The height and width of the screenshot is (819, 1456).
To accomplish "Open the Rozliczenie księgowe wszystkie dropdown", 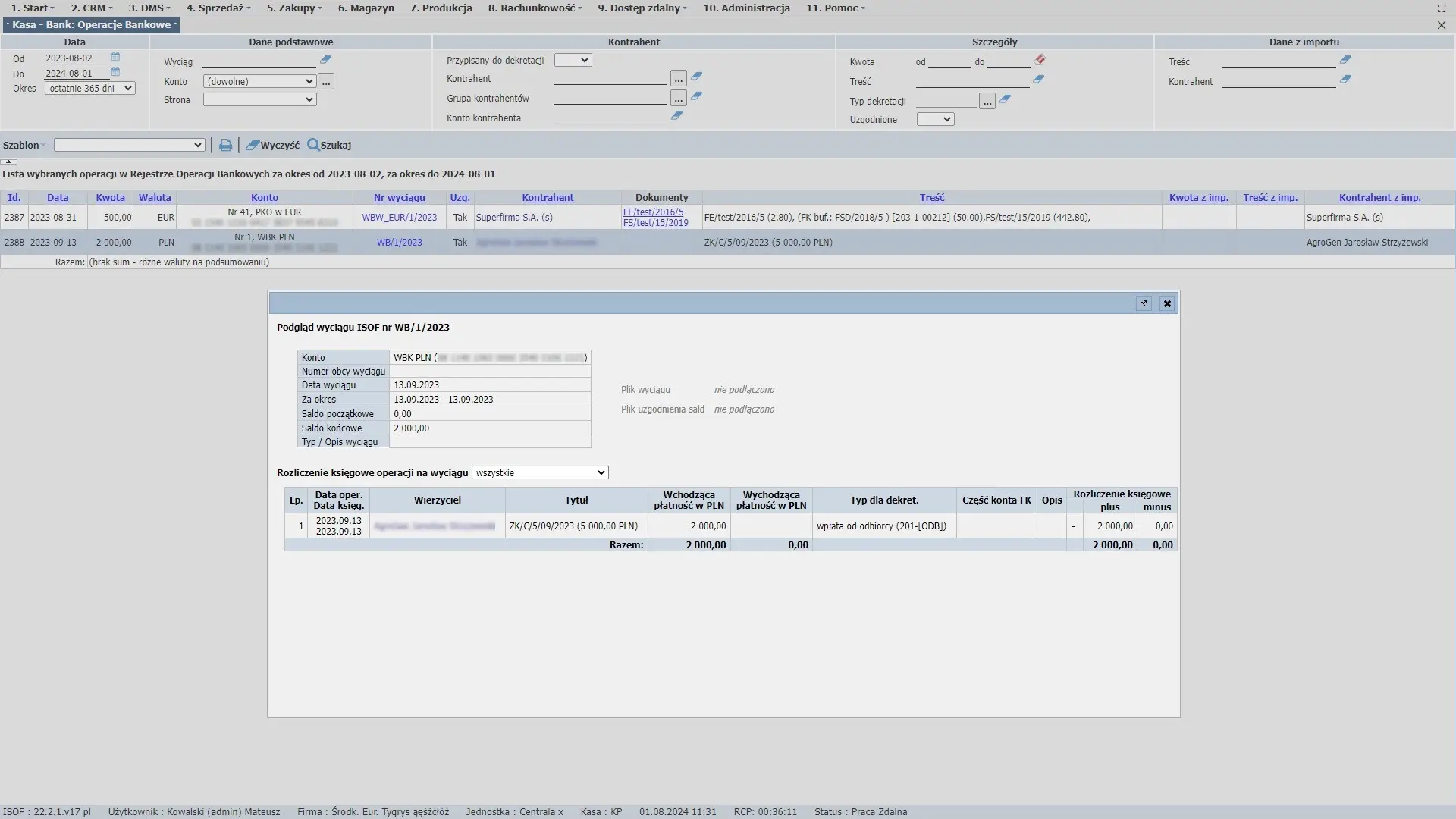I will [540, 472].
